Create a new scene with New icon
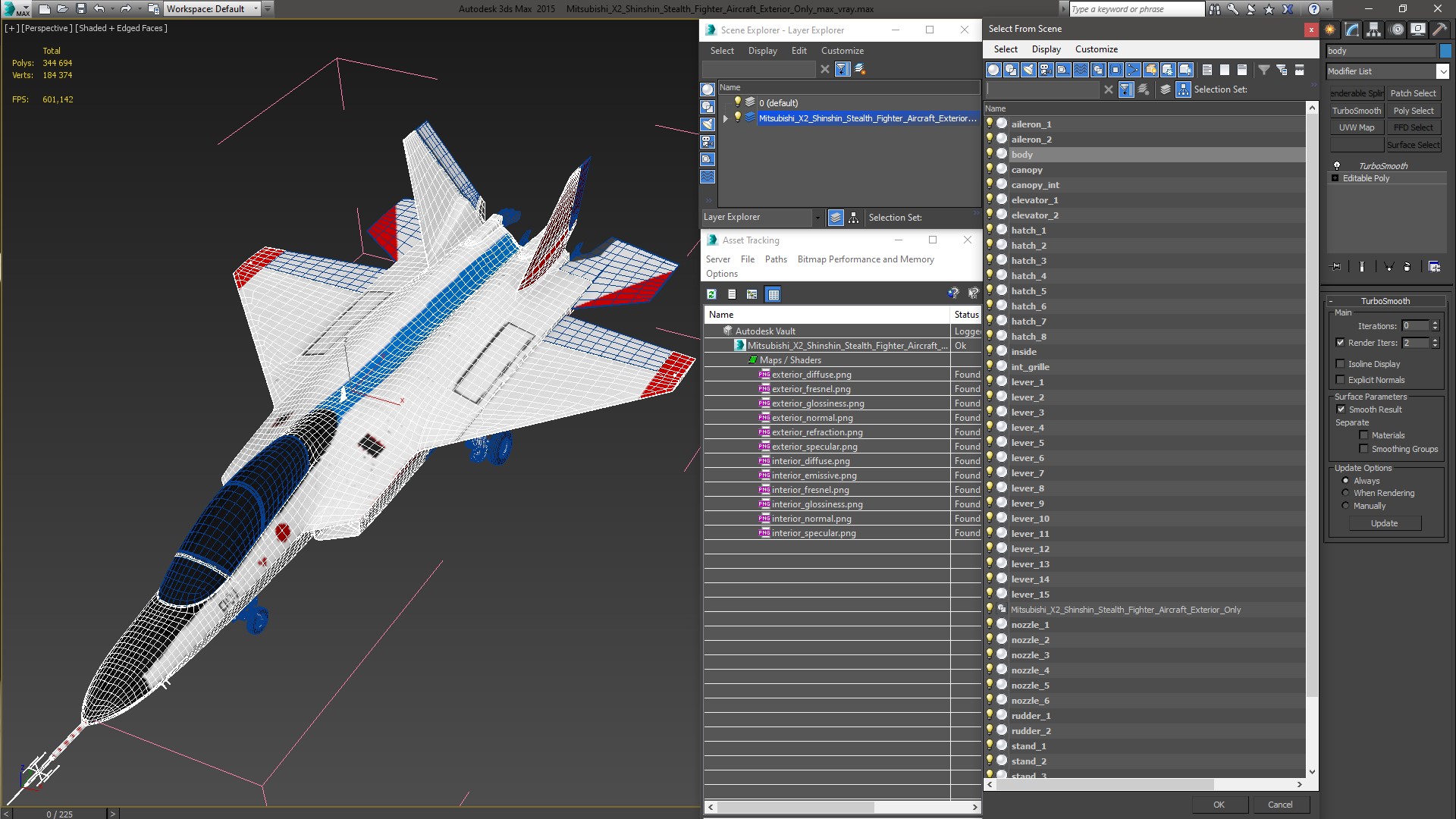Viewport: 1456px width, 819px height. (x=44, y=9)
